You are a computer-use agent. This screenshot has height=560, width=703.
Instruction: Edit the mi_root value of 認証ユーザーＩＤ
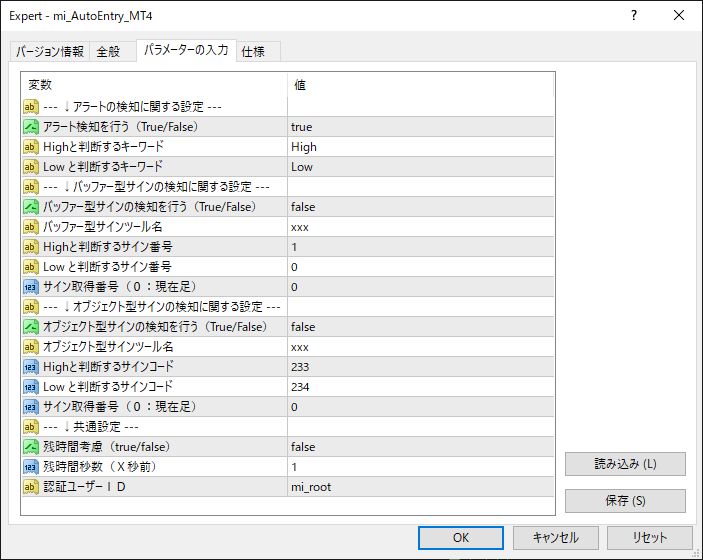click(420, 487)
